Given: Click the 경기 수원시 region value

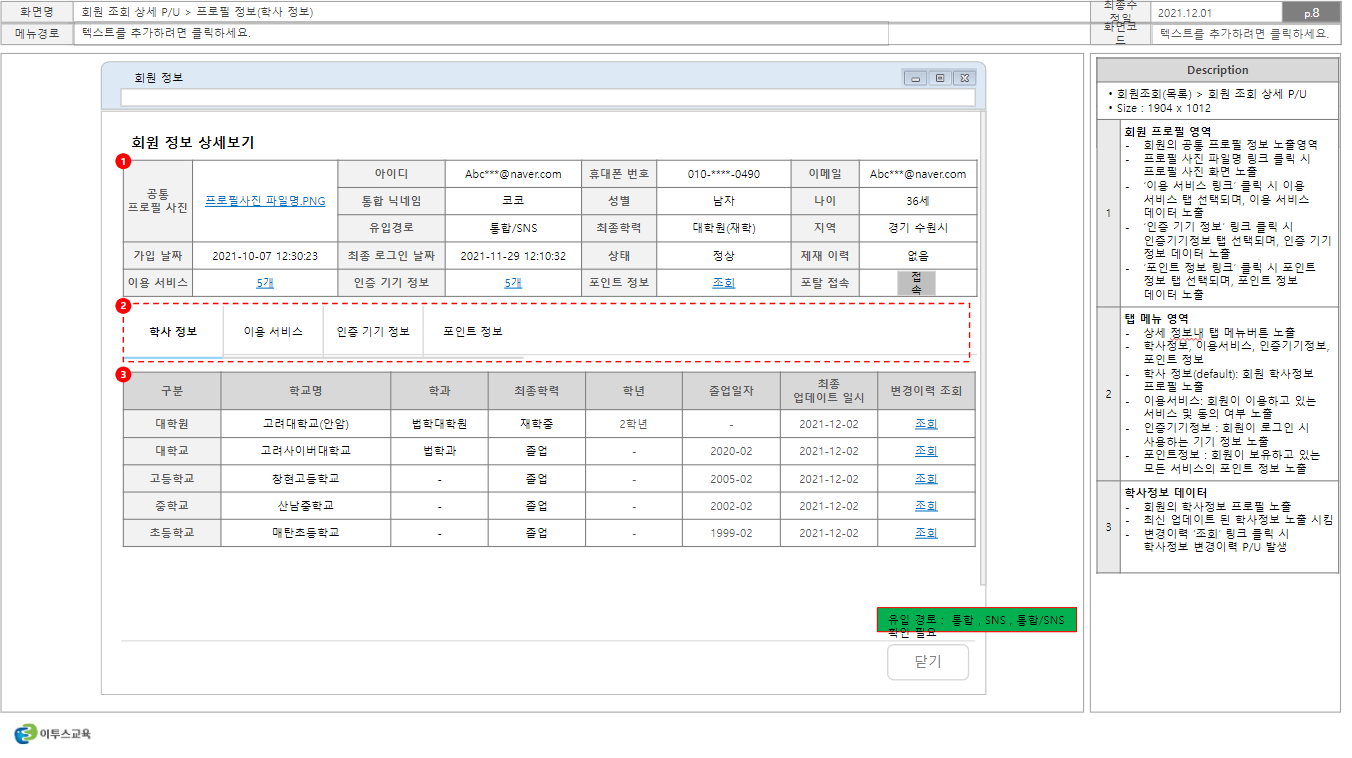Looking at the screenshot, I should (917, 228).
